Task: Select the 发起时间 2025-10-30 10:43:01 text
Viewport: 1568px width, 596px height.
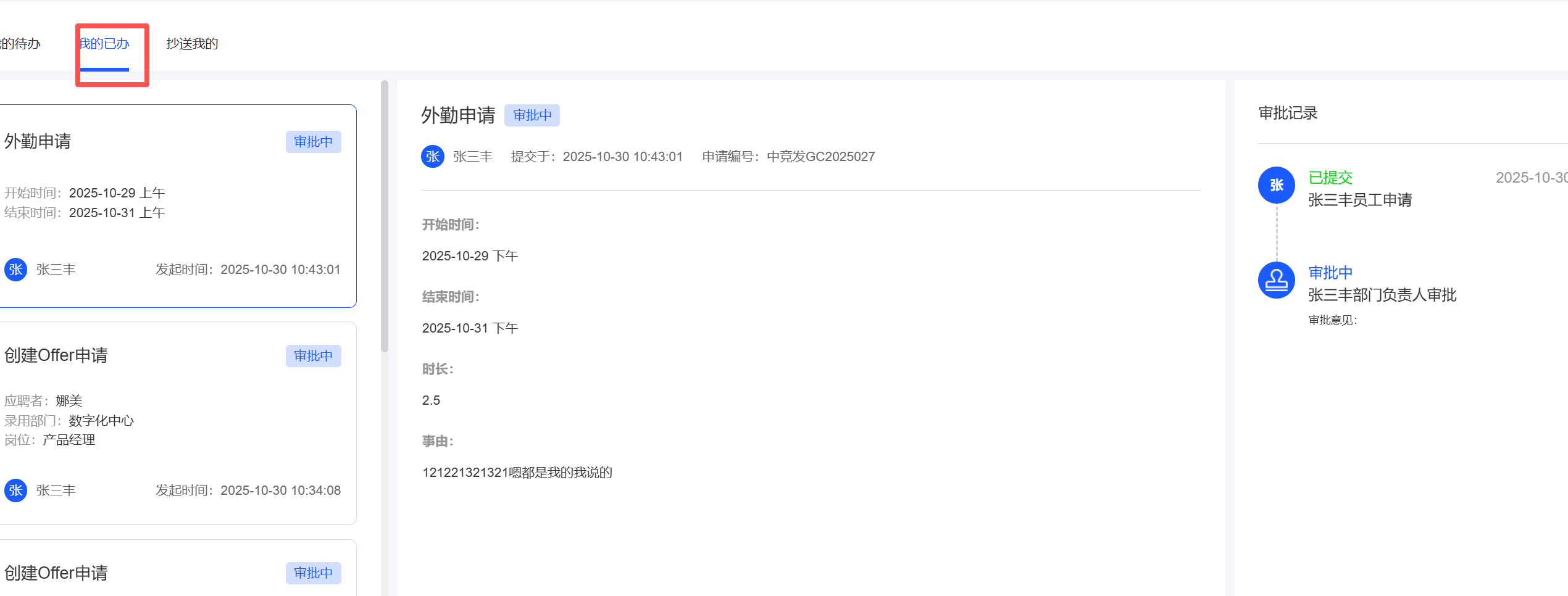Action: tap(248, 270)
